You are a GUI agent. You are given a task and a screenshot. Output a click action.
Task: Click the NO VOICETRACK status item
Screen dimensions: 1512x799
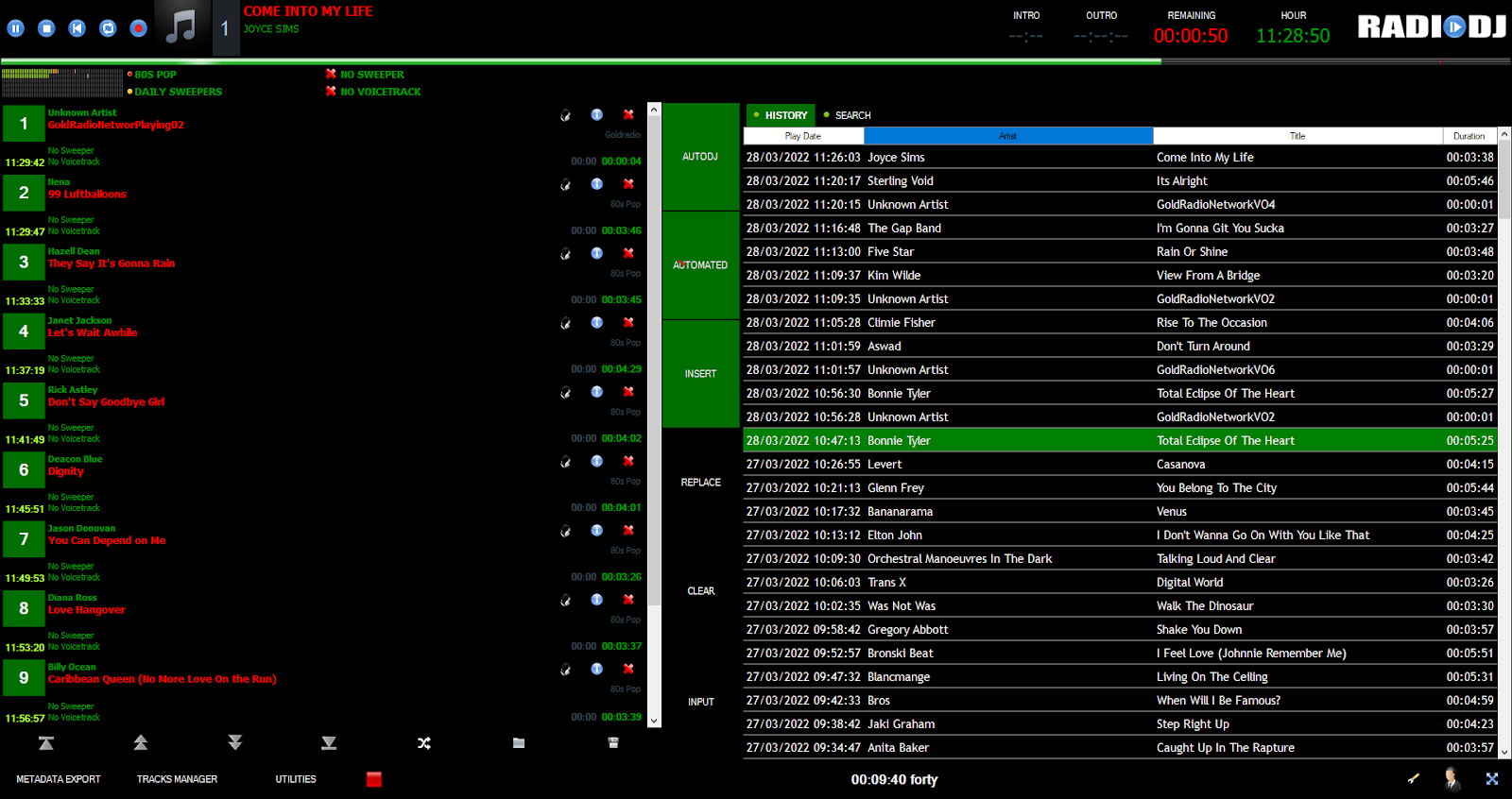point(380,92)
